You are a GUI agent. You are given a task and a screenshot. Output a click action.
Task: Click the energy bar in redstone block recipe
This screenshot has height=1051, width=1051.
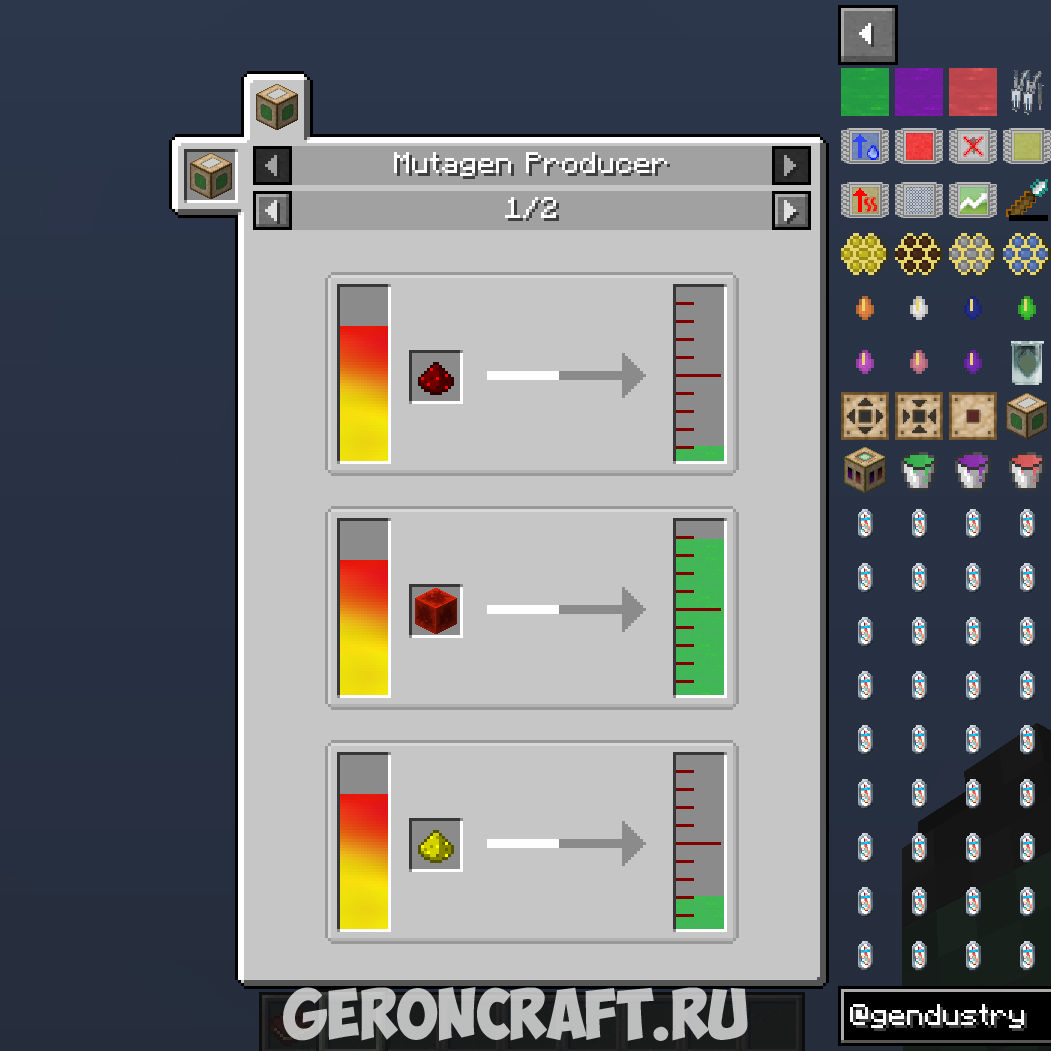click(364, 608)
